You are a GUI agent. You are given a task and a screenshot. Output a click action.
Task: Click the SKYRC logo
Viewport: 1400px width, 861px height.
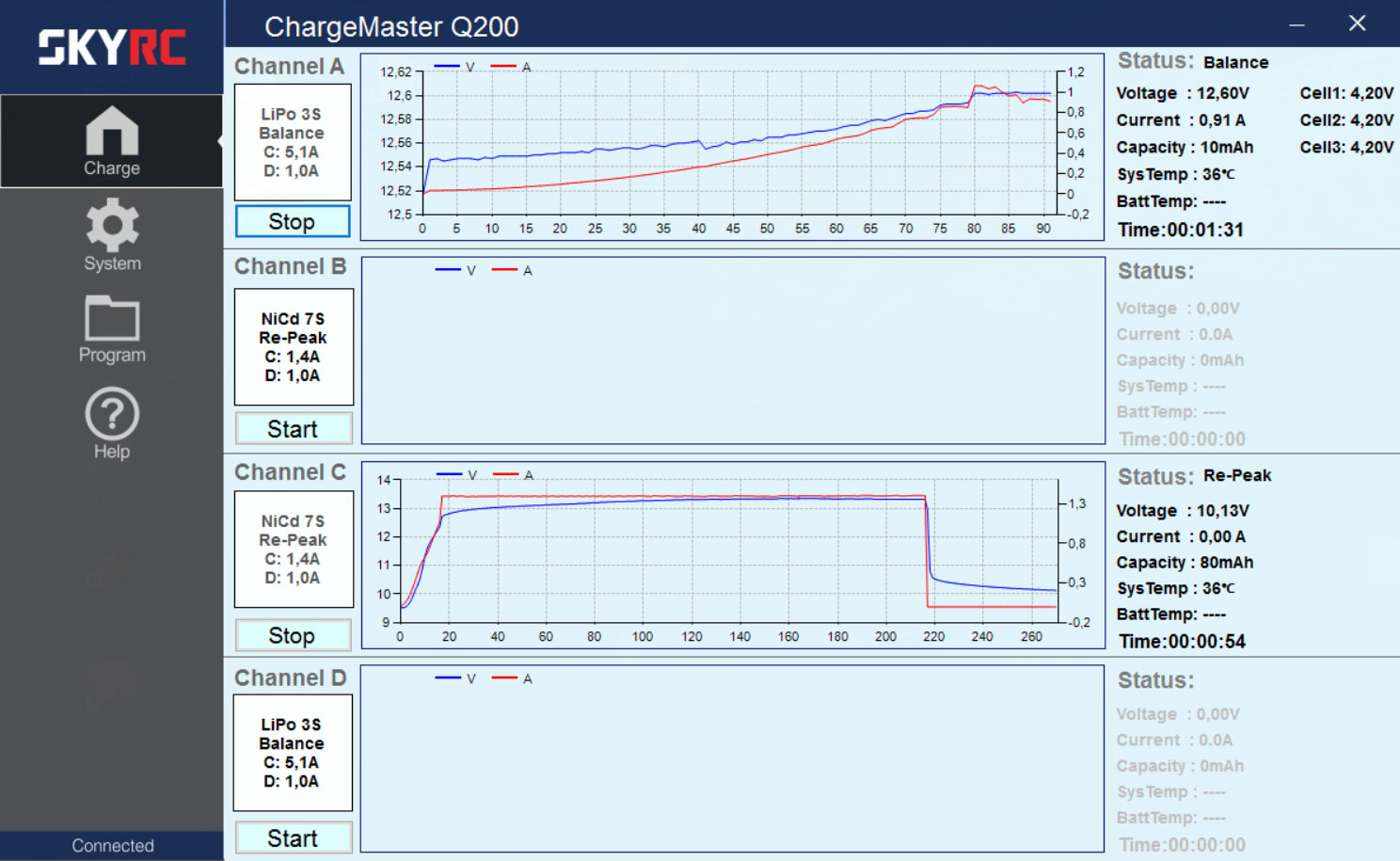tap(112, 47)
